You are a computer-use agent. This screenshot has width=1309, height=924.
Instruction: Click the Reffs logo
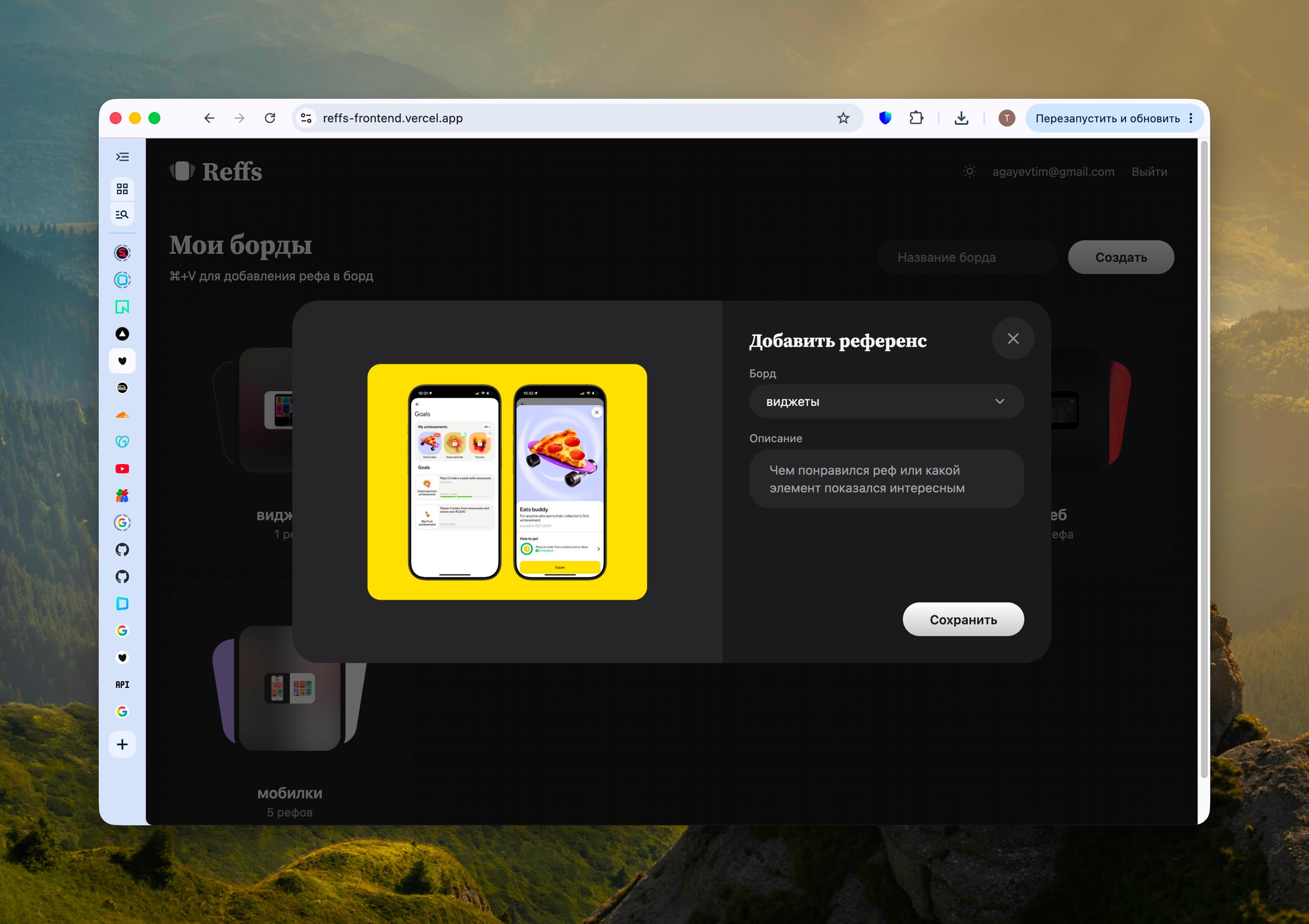[x=216, y=172]
